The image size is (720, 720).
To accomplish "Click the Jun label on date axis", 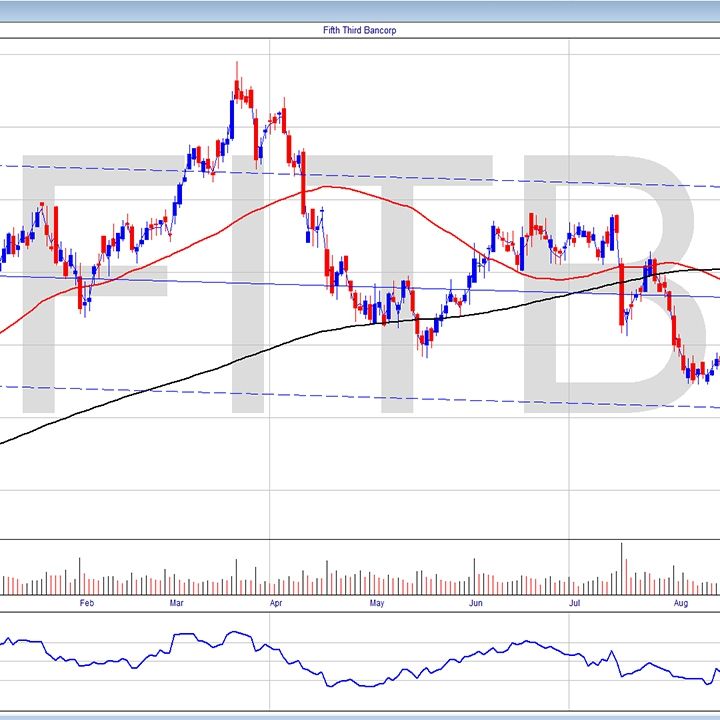I will pos(475,604).
